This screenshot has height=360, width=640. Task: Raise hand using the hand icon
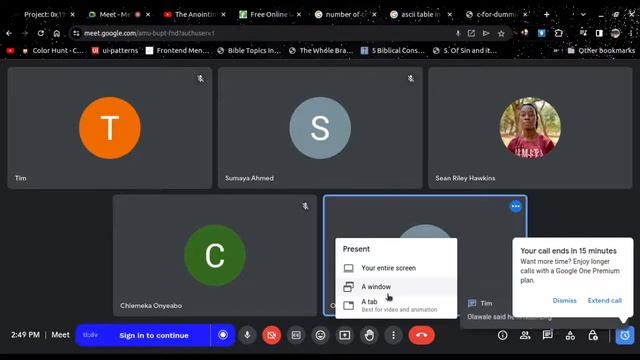click(x=369, y=335)
